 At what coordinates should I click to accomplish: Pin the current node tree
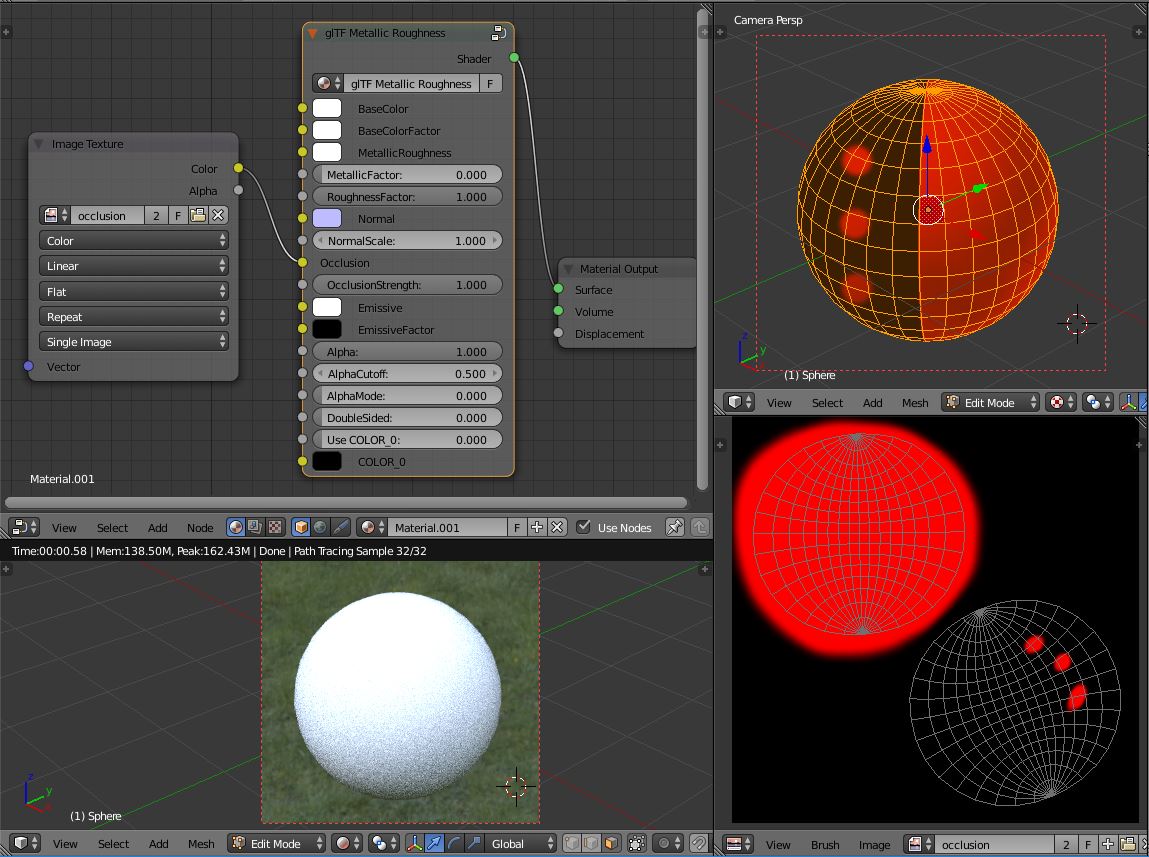[675, 527]
